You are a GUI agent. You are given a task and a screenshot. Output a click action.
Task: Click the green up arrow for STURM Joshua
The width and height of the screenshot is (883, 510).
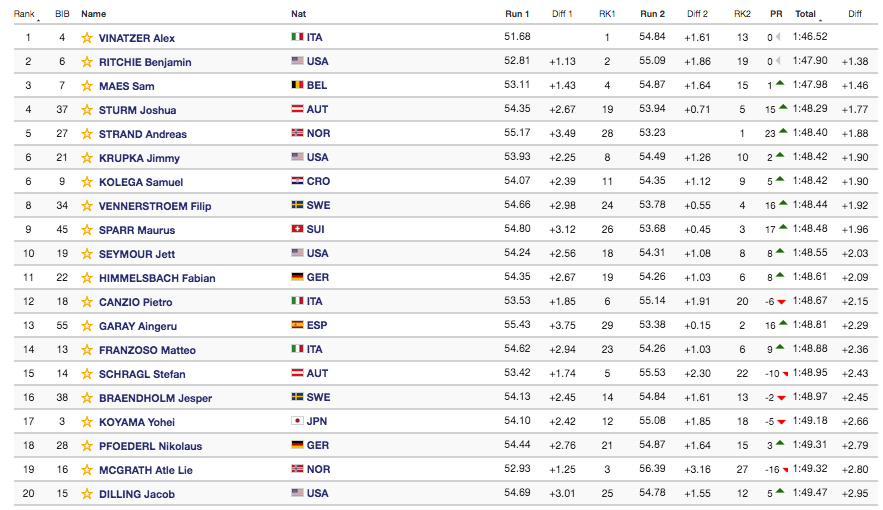click(783, 108)
